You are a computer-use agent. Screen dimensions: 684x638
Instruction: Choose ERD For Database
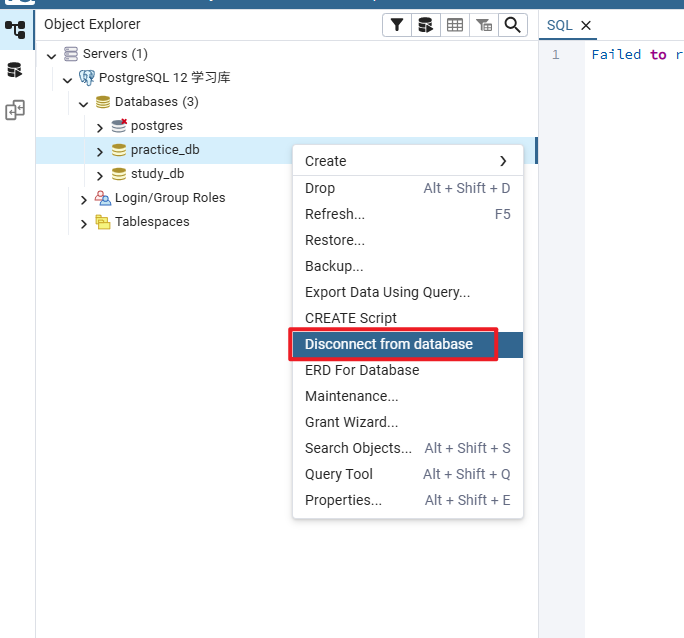[408, 370]
